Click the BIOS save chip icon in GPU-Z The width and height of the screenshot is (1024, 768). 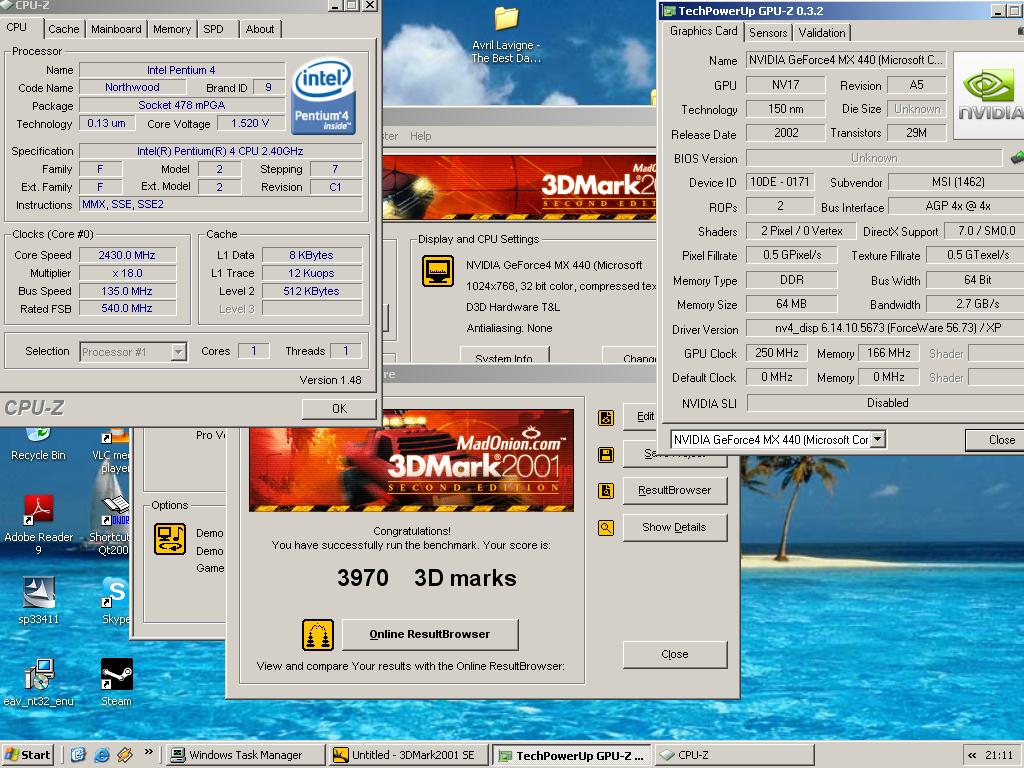1017,157
